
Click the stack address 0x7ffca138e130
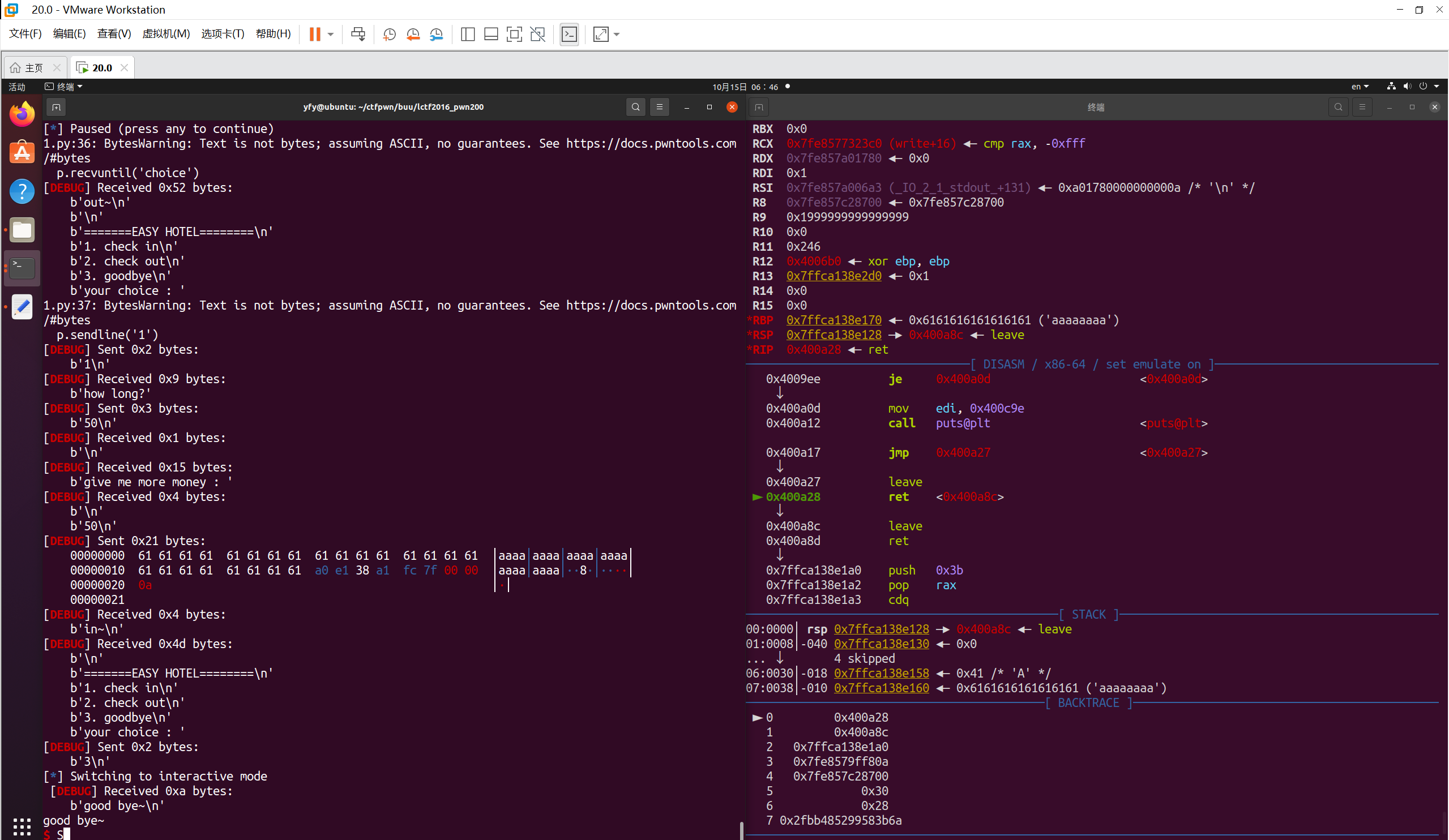click(882, 644)
